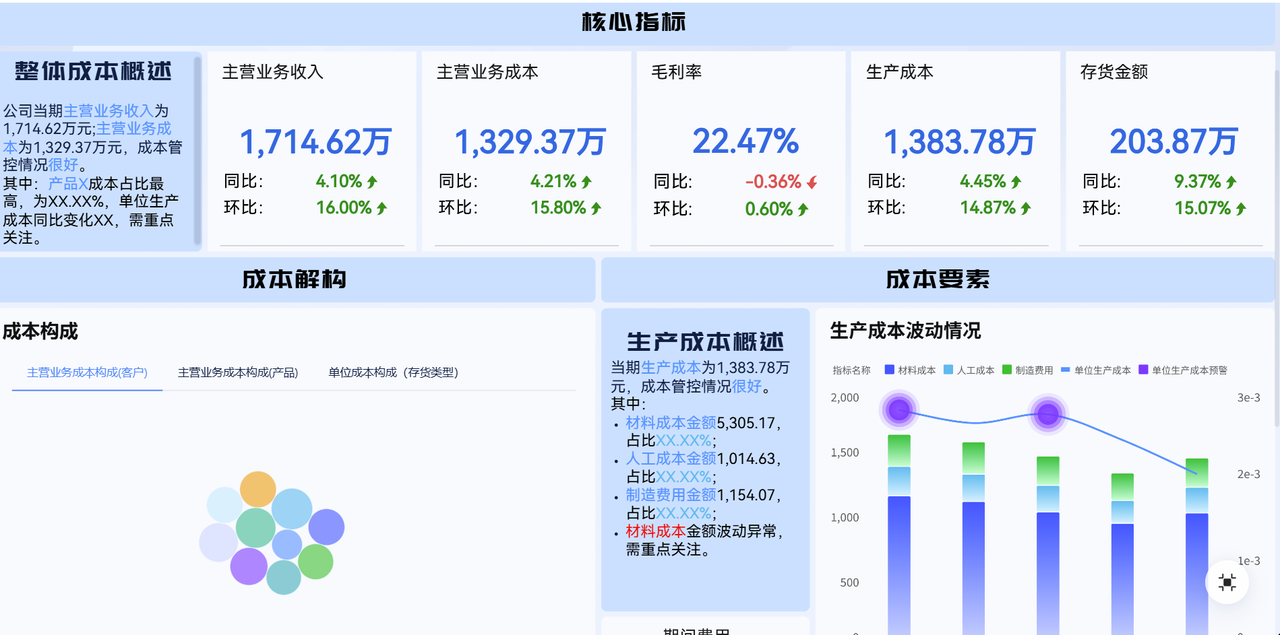Toggle the 材料成本 legend item

910,370
